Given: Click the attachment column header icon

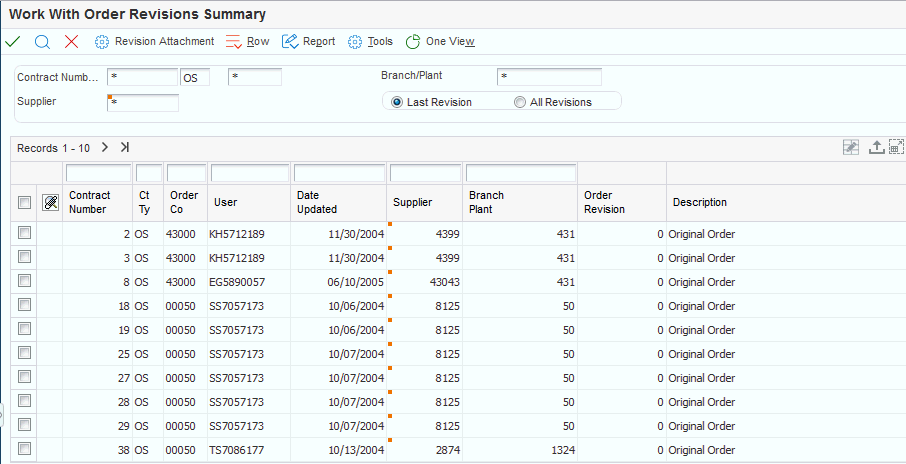Looking at the screenshot, I should [x=51, y=203].
